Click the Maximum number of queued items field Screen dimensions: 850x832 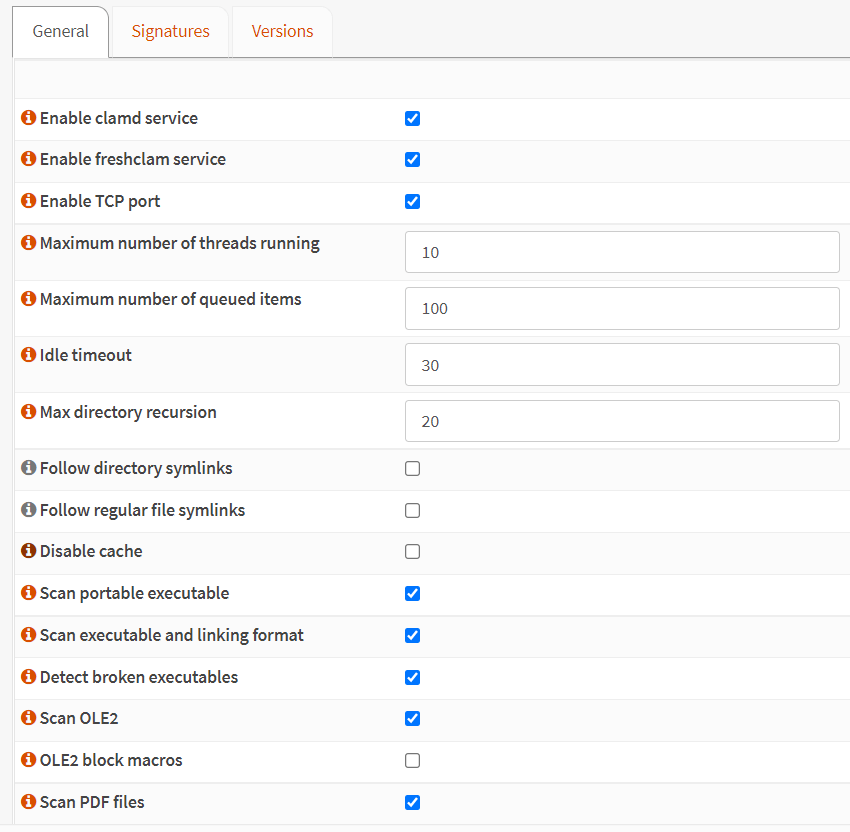[621, 308]
